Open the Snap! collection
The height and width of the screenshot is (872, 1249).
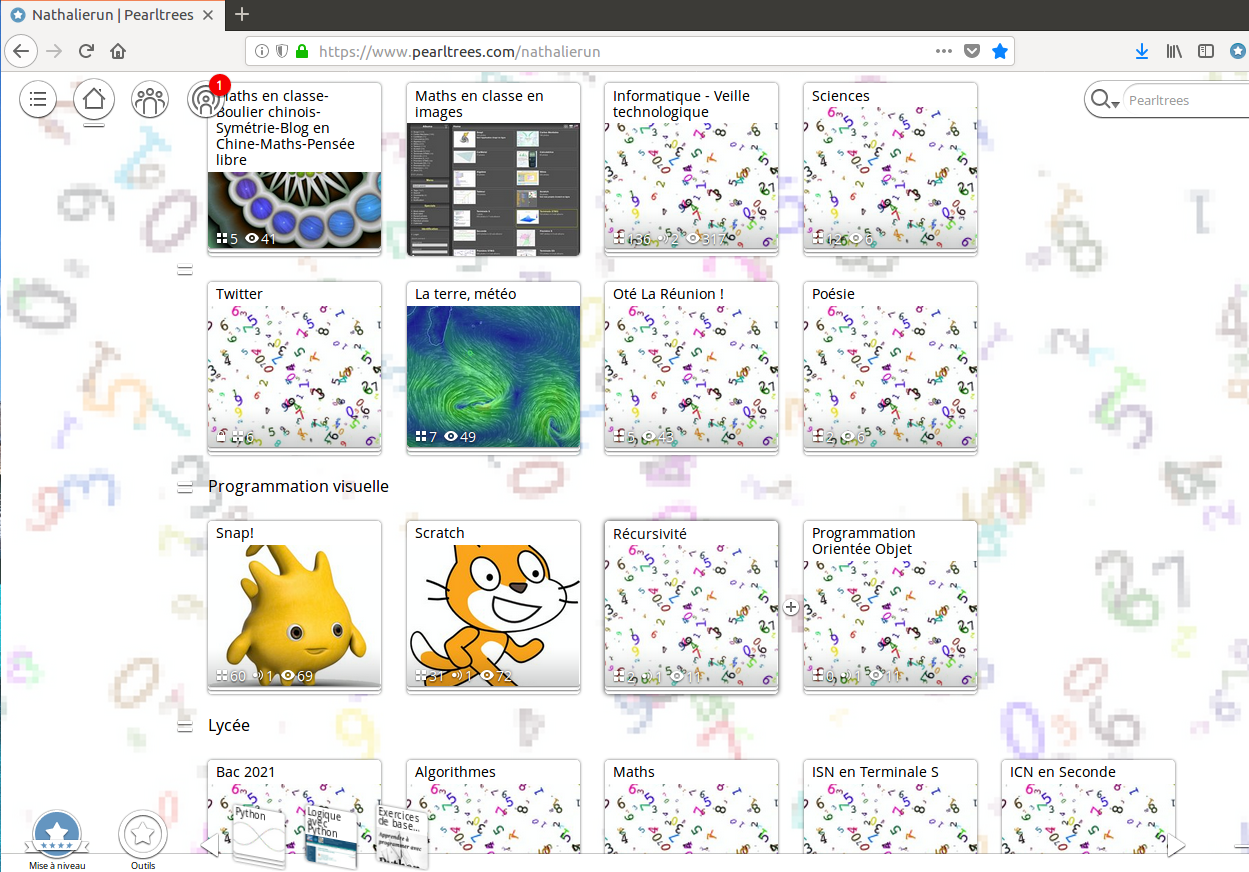(x=294, y=605)
